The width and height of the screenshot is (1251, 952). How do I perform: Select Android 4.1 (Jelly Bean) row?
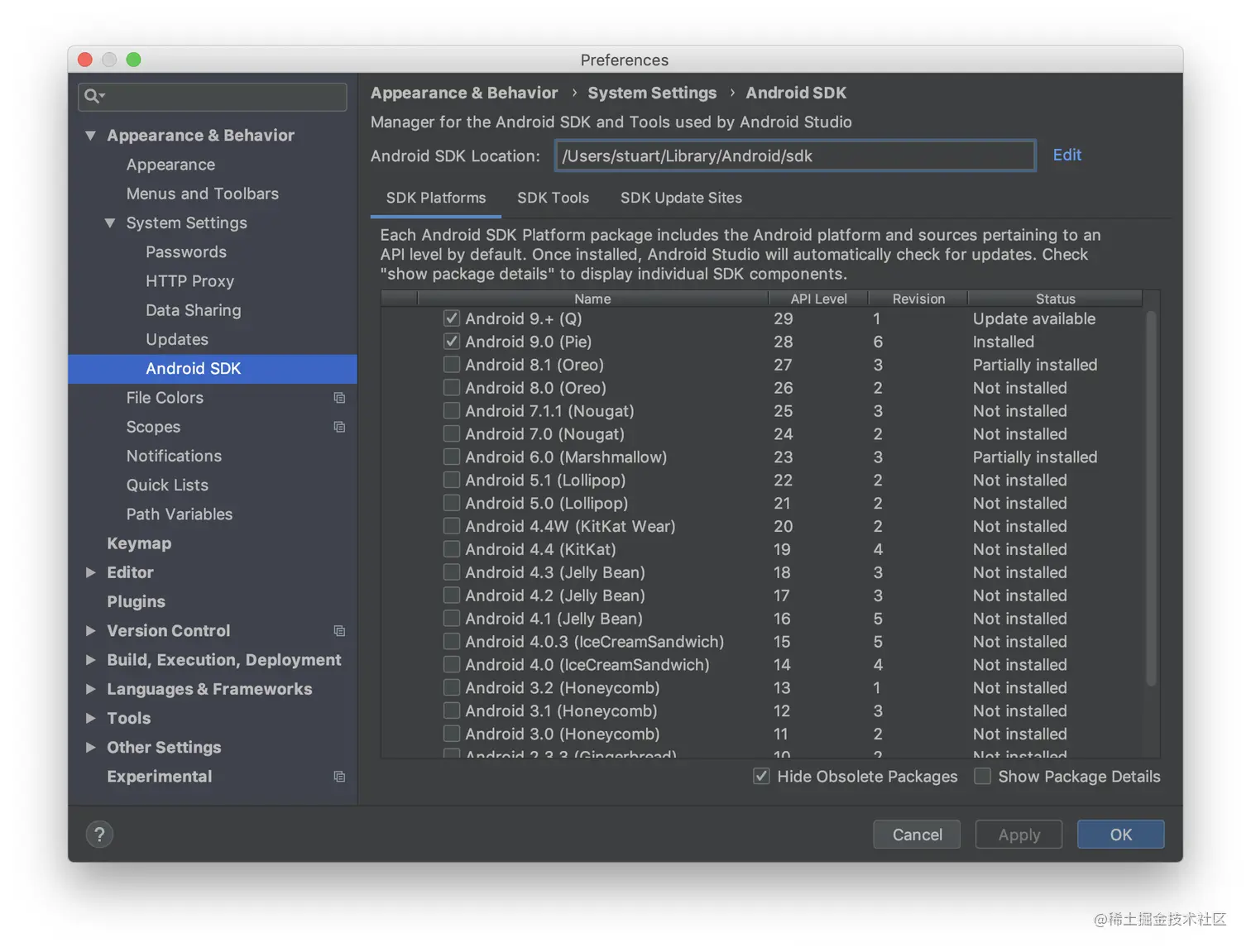point(763,619)
